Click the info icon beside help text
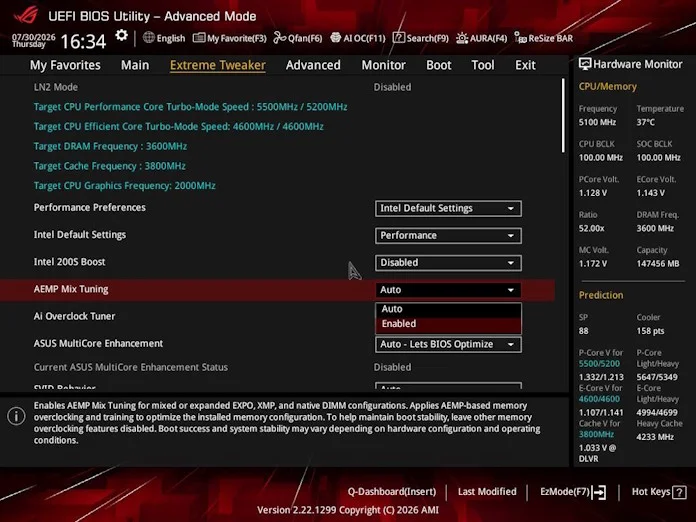Viewport: 696px width, 522px height. click(16, 416)
